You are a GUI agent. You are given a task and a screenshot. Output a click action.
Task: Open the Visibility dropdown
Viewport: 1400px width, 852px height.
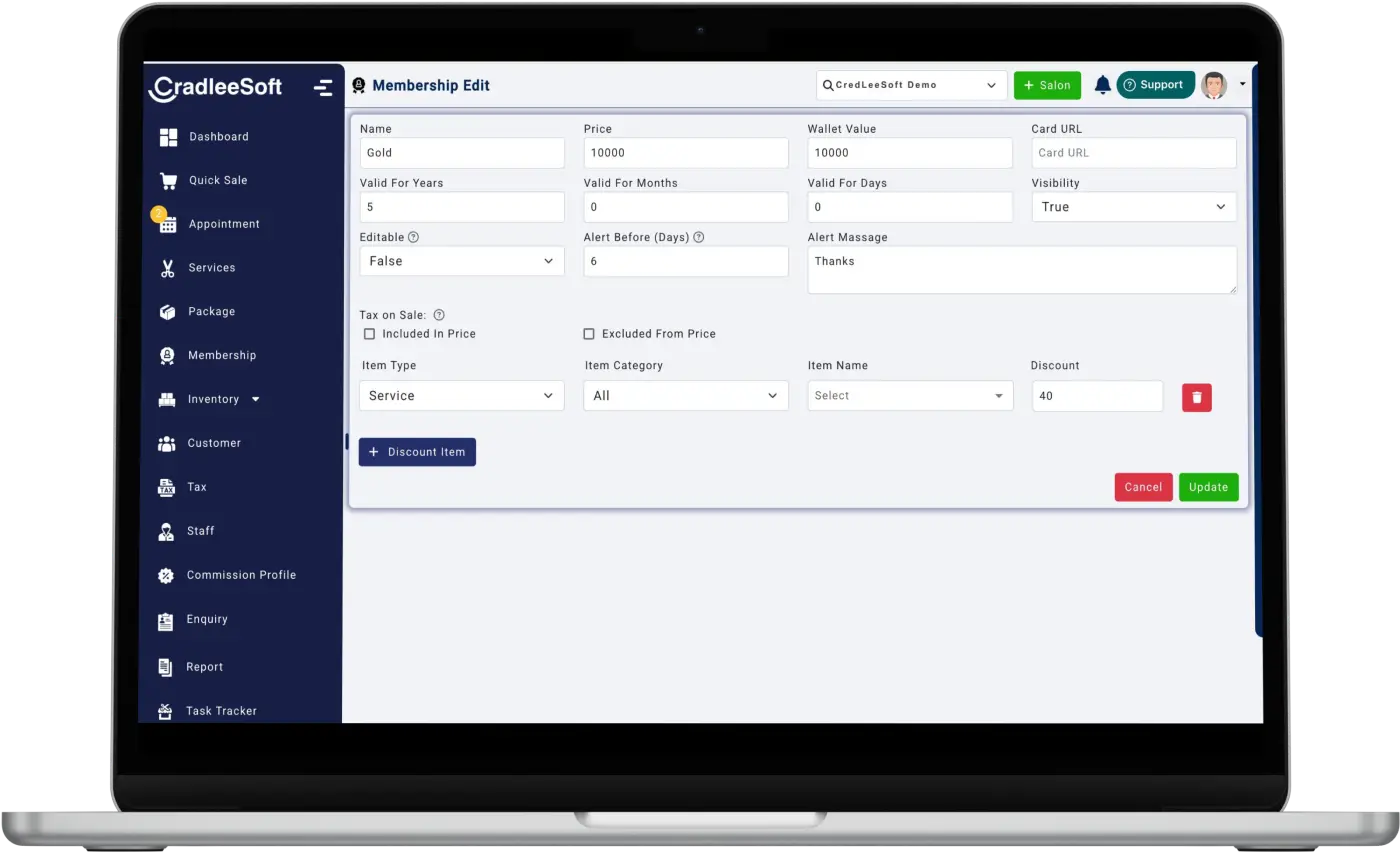click(1133, 207)
